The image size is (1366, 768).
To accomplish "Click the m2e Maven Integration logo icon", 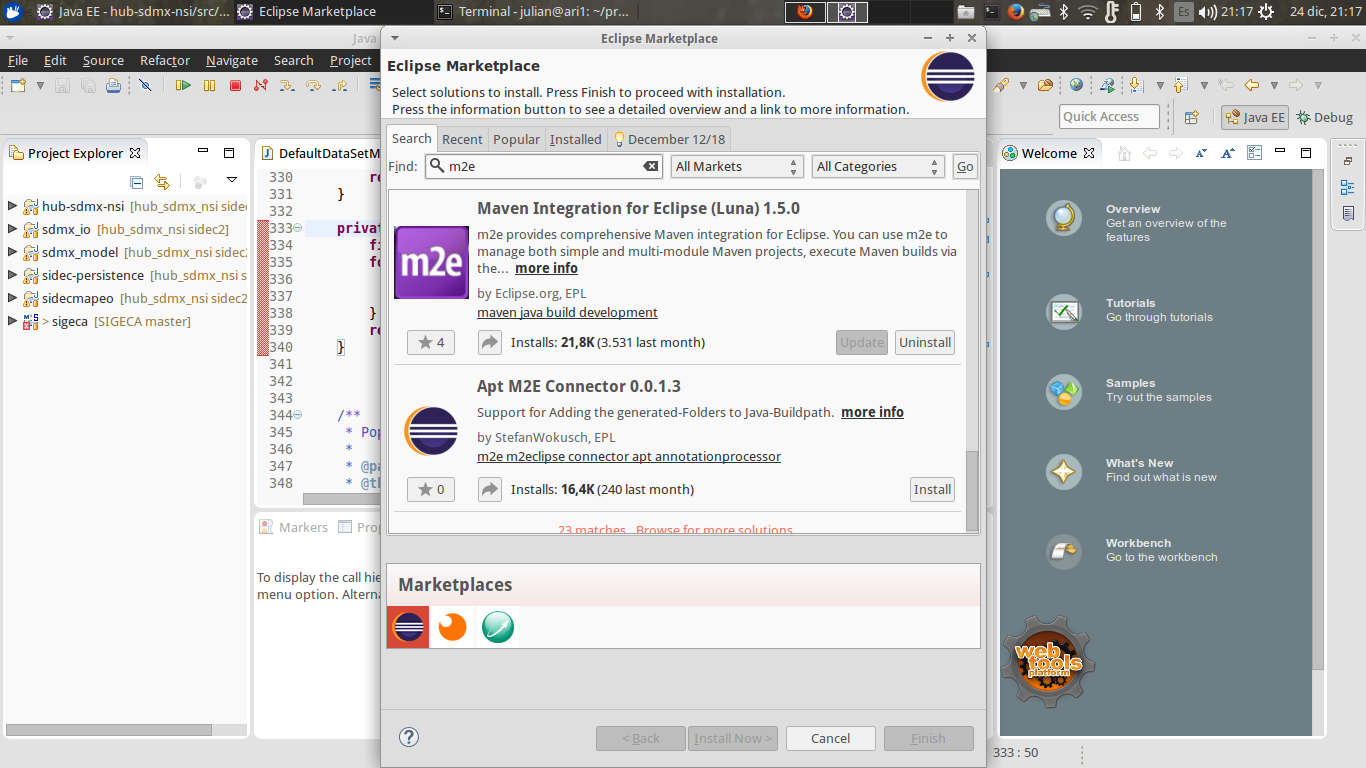I will click(x=431, y=263).
